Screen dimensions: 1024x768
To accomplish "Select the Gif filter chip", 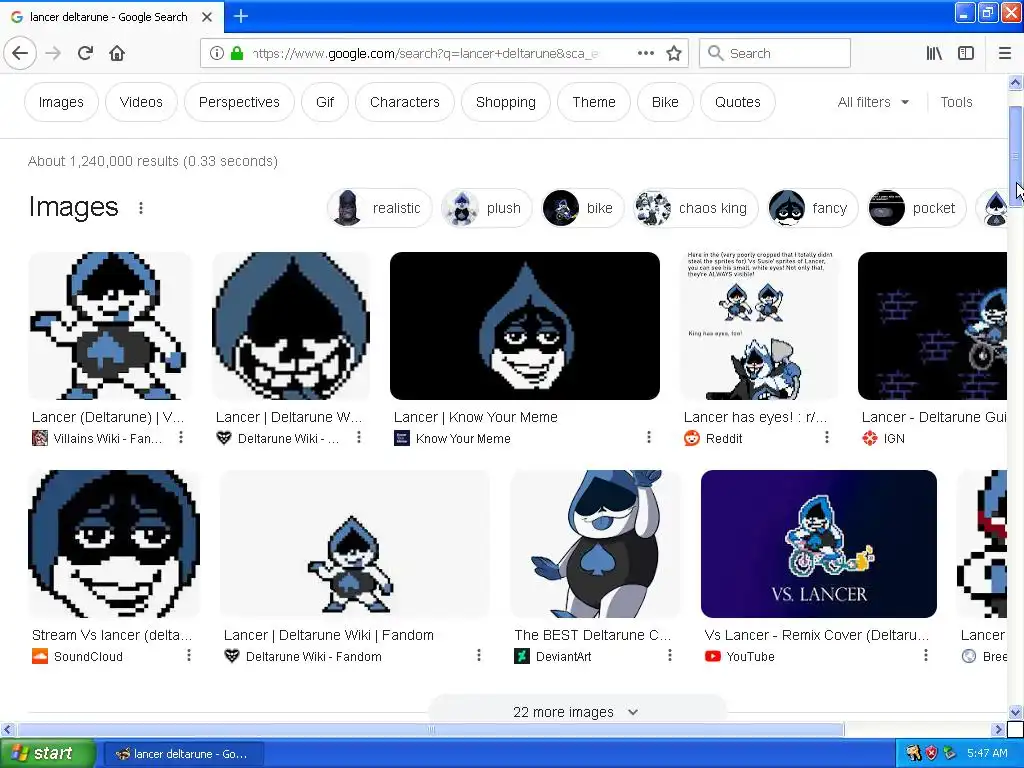I will pos(325,102).
